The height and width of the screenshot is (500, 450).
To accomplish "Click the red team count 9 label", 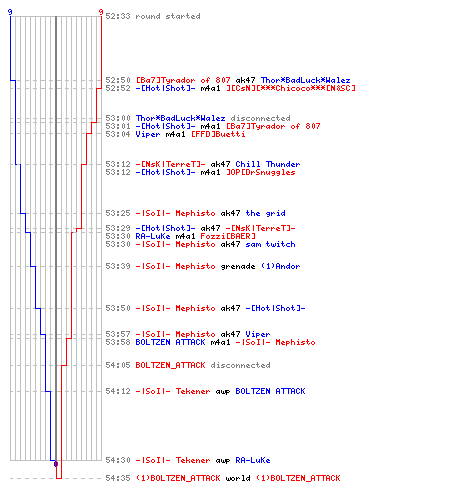I will pyautogui.click(x=101, y=12).
